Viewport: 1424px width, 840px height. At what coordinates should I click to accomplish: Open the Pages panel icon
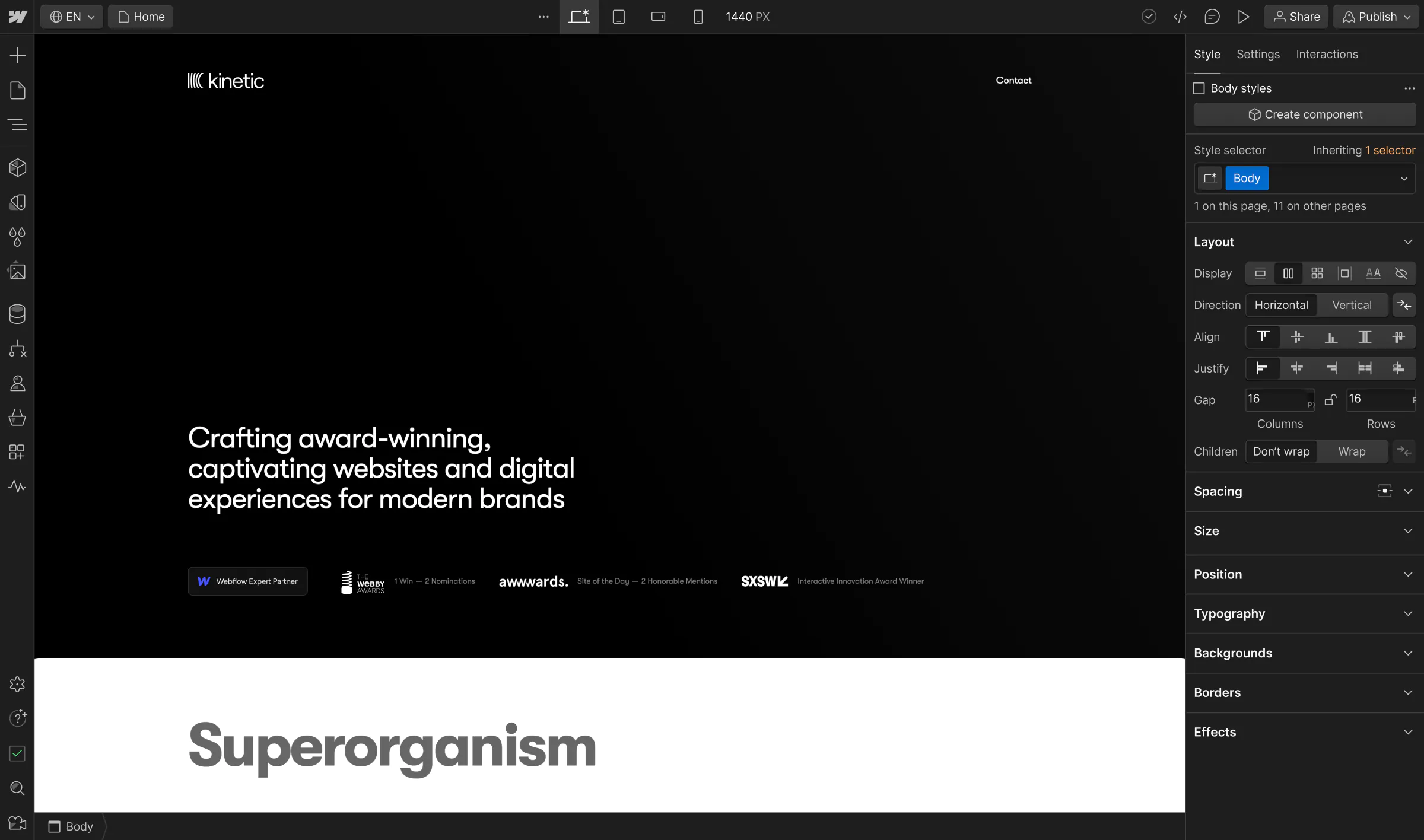17,90
